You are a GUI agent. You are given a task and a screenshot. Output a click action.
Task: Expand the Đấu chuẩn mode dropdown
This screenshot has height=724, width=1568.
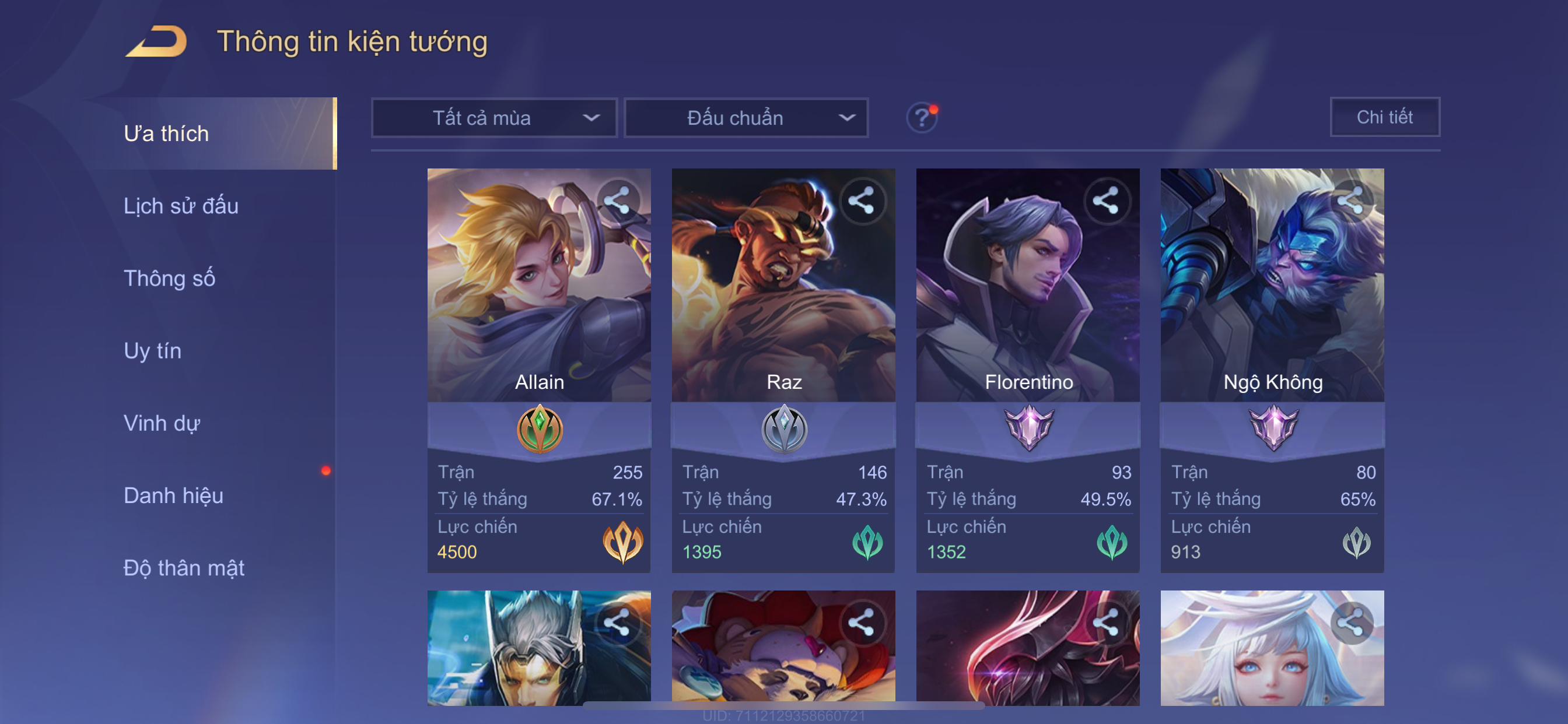click(745, 117)
